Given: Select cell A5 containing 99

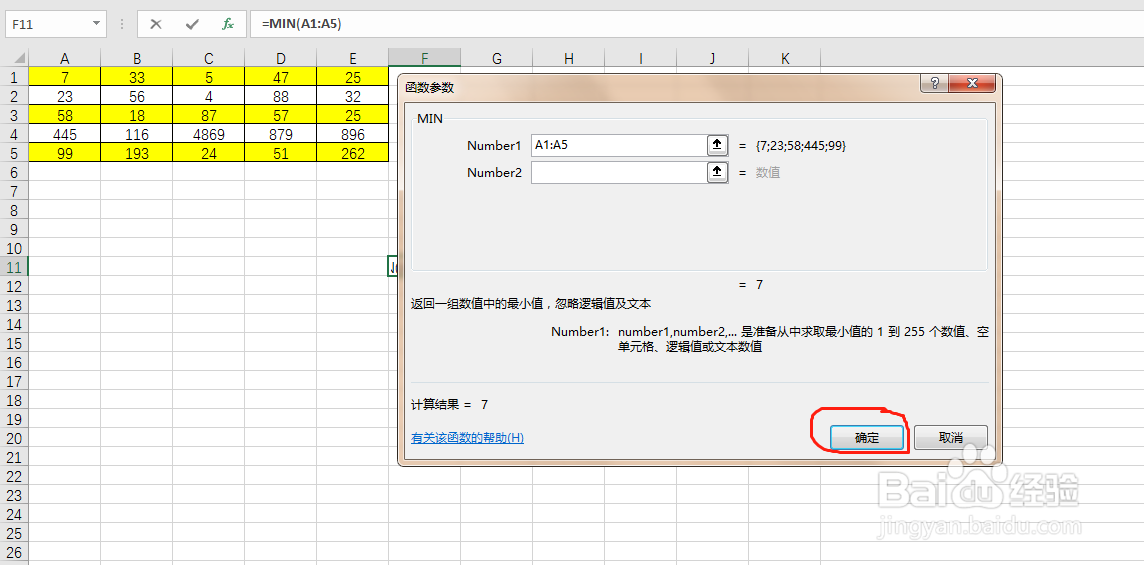Looking at the screenshot, I should pos(65,153).
